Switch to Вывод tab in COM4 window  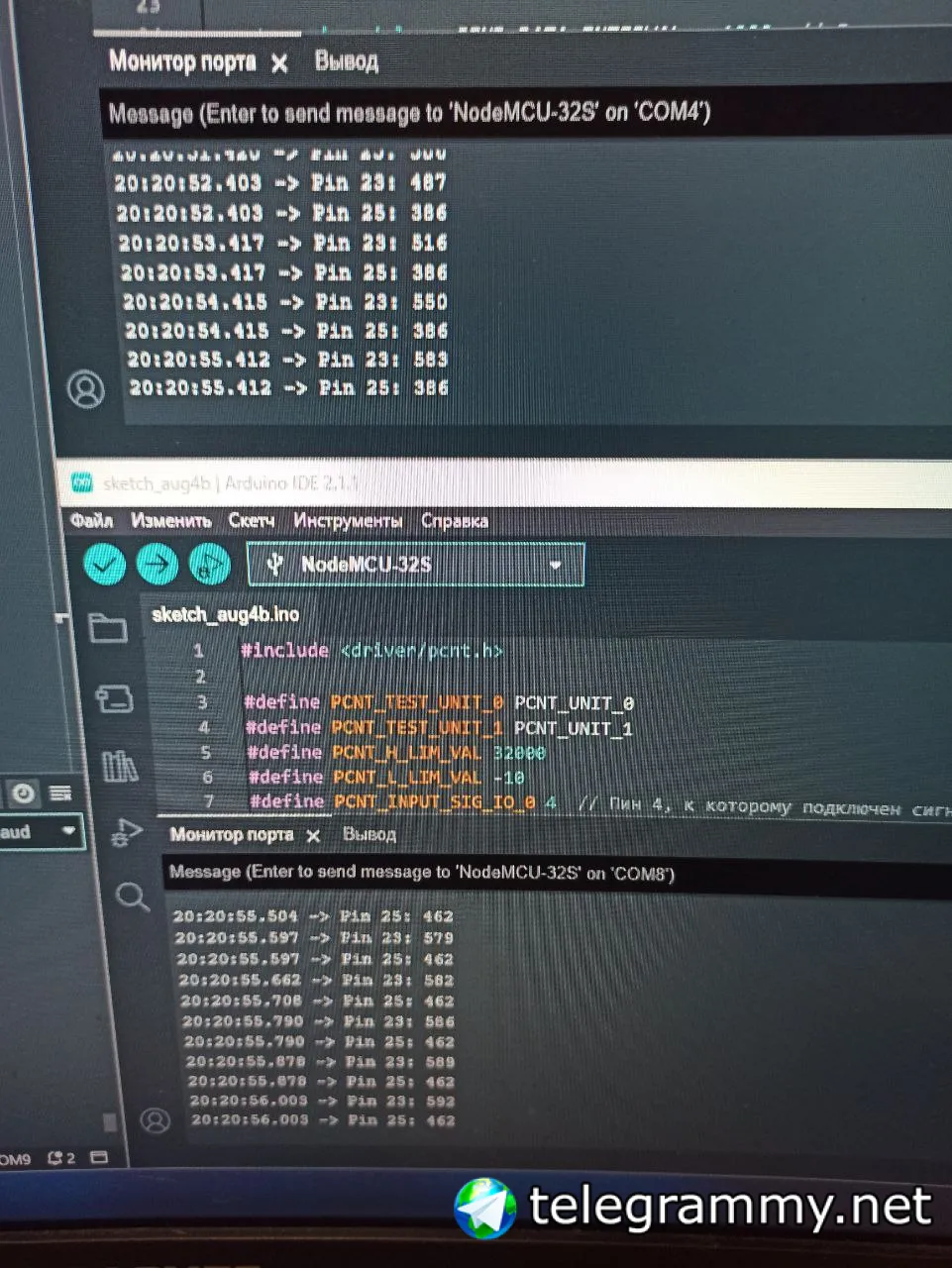[x=346, y=60]
